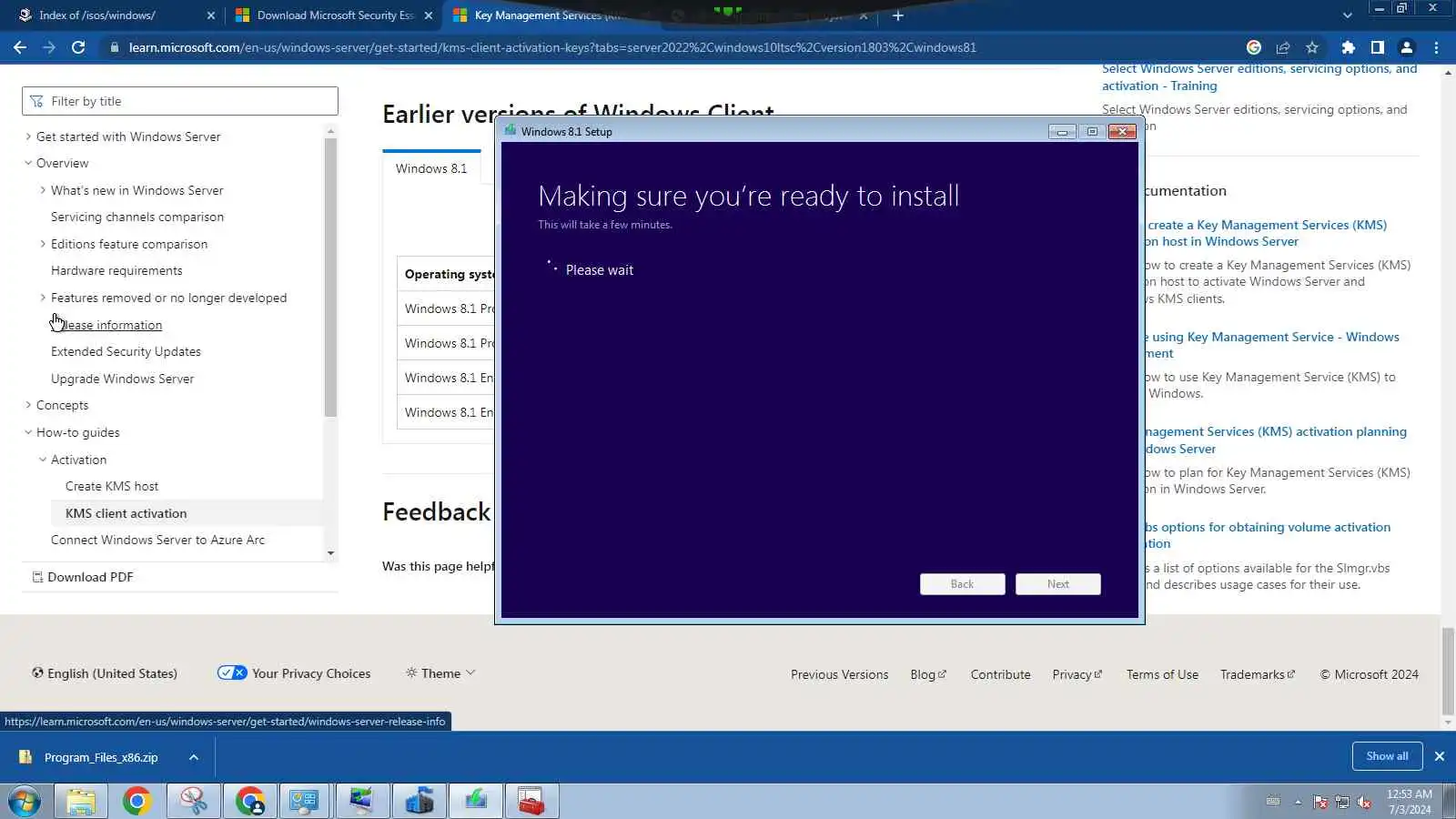Viewport: 1456px width, 819px height.
Task: Expand the Concepts tree section
Action: (x=28, y=405)
